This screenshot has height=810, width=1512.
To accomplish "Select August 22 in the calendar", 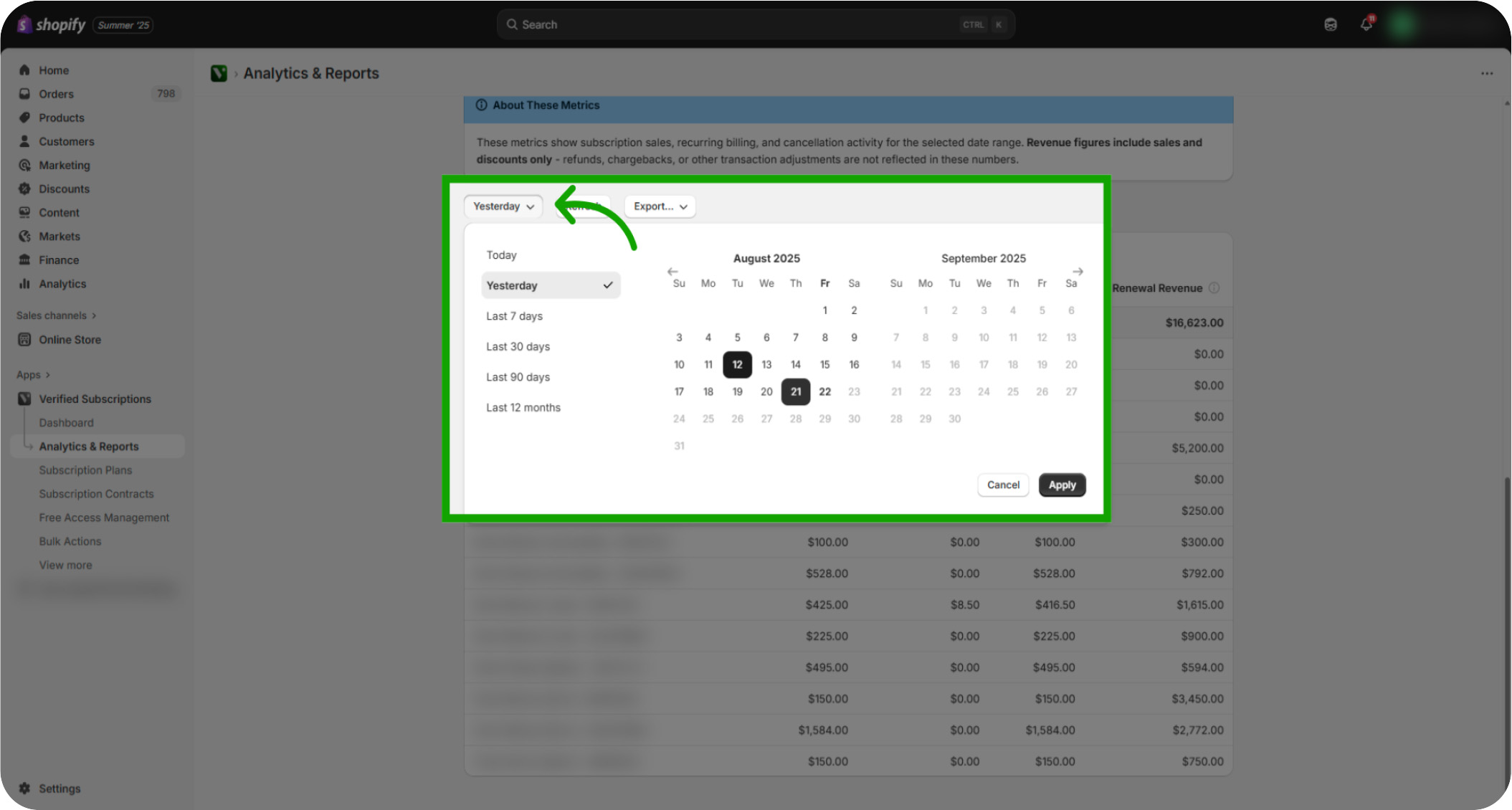I will [x=824, y=391].
